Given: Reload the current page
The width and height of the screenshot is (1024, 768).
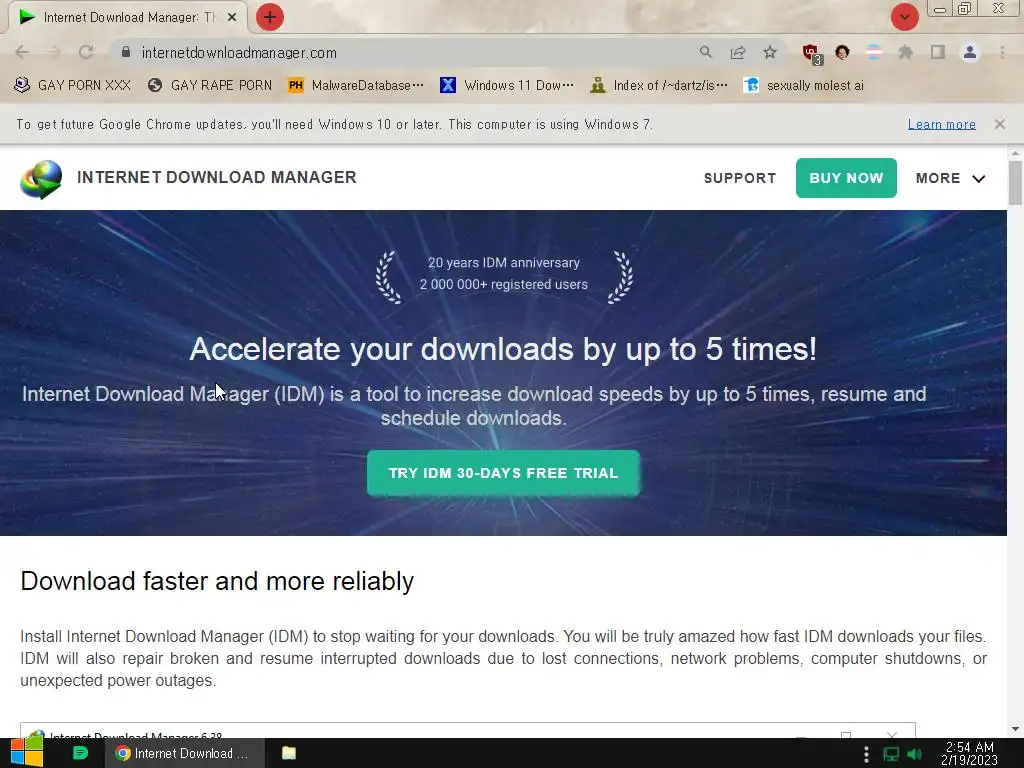Looking at the screenshot, I should coord(86,52).
